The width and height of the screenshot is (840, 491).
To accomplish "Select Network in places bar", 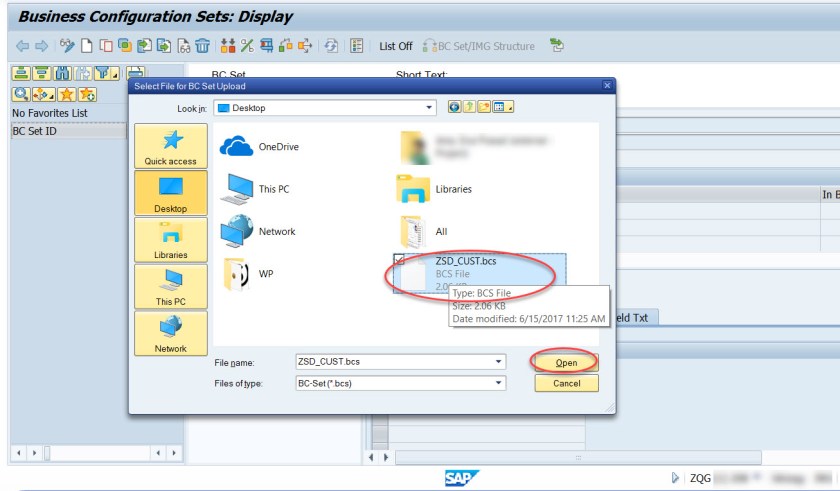I will pos(171,333).
